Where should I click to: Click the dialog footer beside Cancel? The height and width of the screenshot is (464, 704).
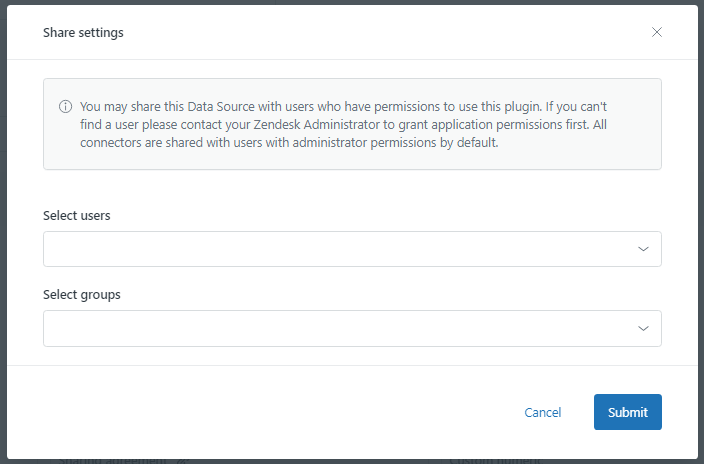coord(300,412)
